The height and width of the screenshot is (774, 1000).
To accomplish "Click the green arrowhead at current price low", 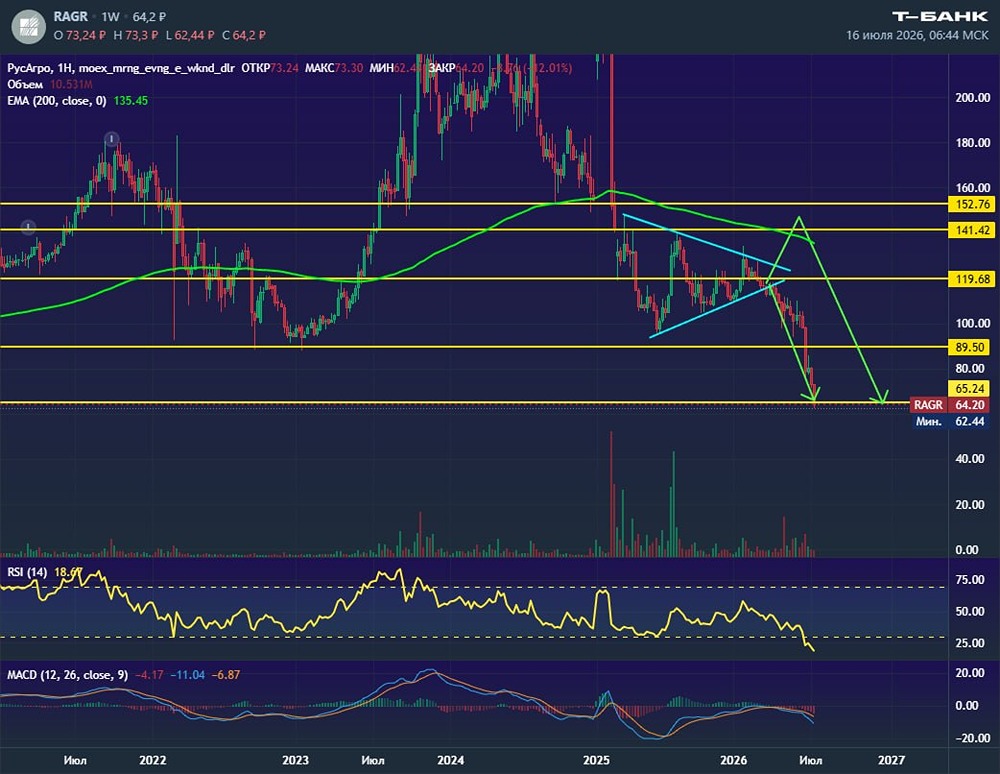I will [x=815, y=395].
